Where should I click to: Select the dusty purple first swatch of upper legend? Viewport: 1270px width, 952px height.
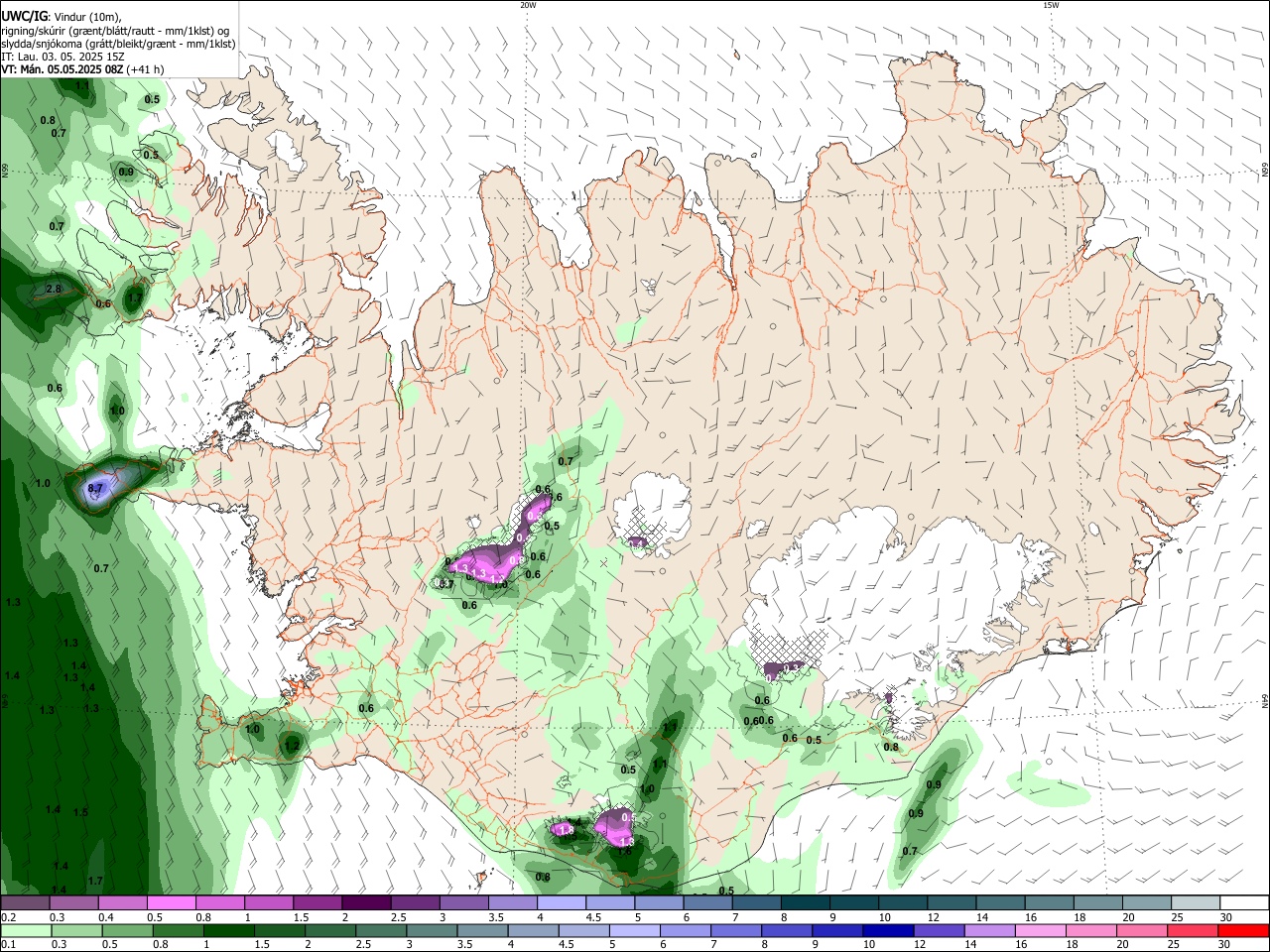pos(25,902)
